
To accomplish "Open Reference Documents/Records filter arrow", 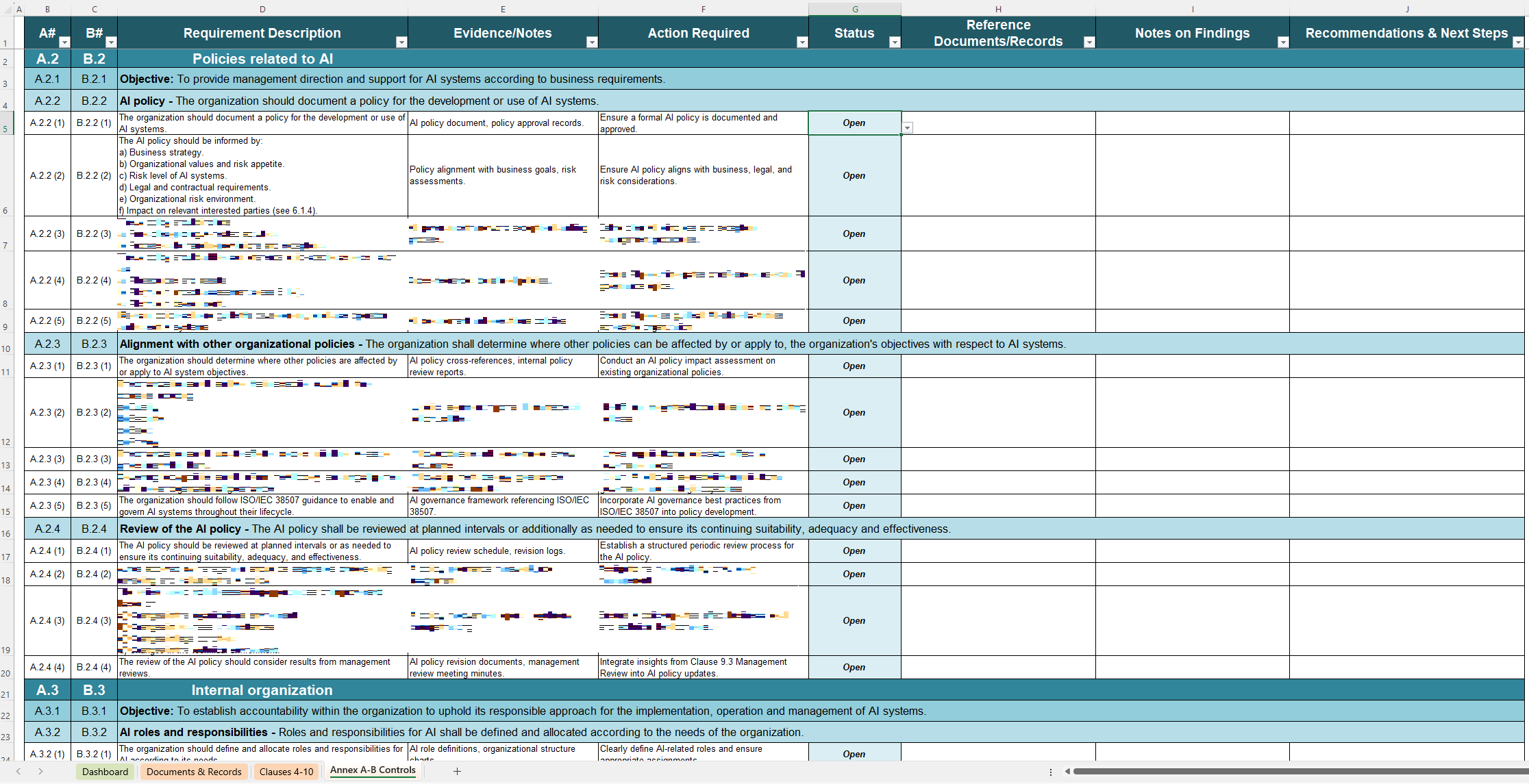I will pyautogui.click(x=1089, y=42).
